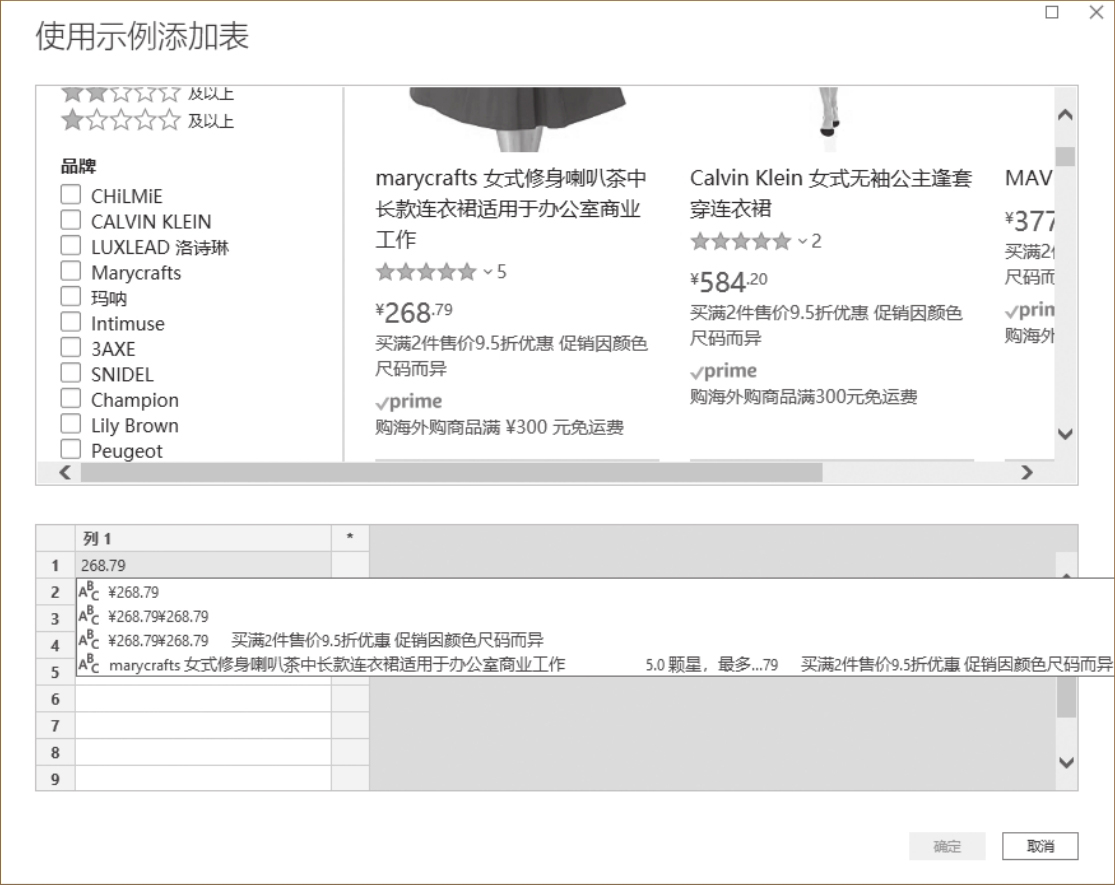The width and height of the screenshot is (1115, 885).
Task: Open the Calvin Klein 女式无袖 product link
Action: click(x=830, y=193)
